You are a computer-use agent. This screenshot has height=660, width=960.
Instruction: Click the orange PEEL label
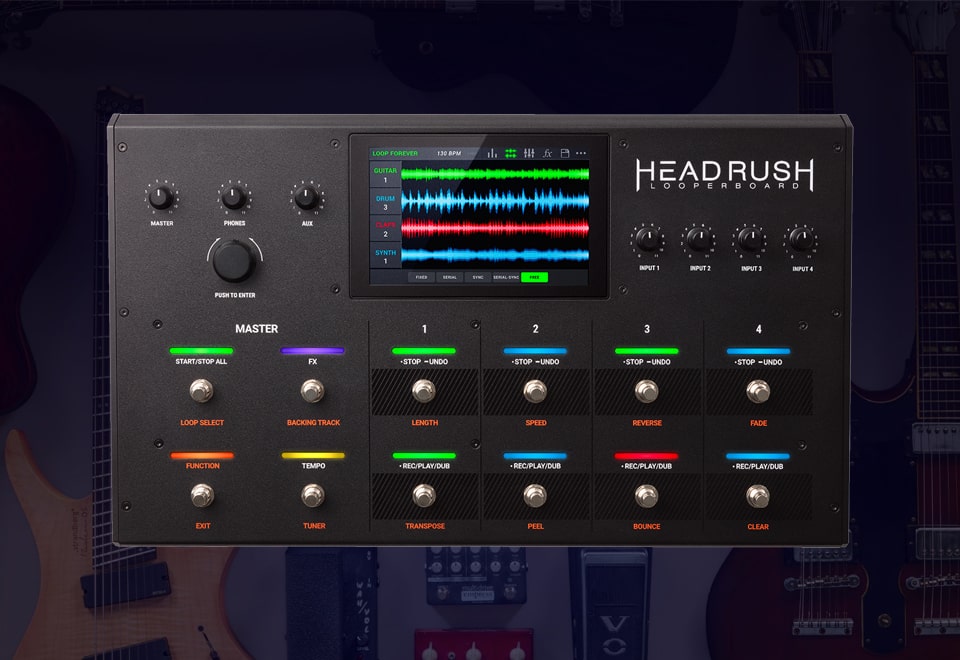536,526
